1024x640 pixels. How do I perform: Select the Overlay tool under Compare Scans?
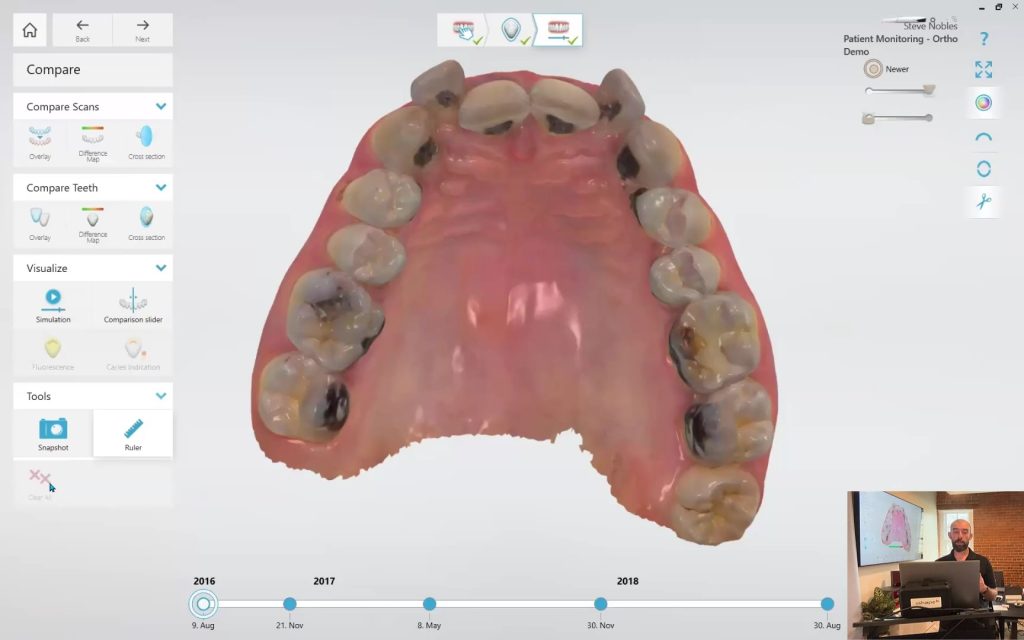point(39,141)
